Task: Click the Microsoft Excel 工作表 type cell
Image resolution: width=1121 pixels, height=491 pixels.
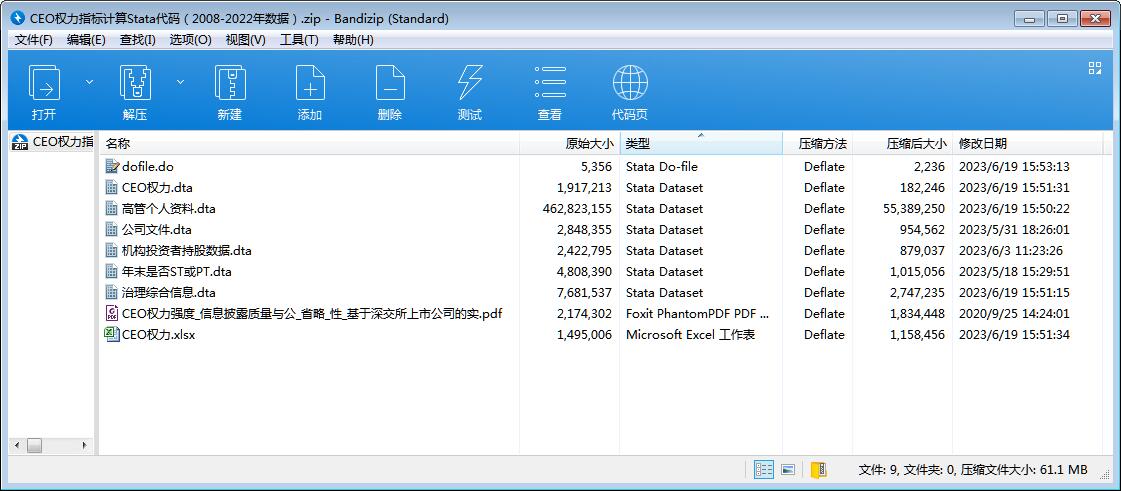Action: [x=690, y=334]
